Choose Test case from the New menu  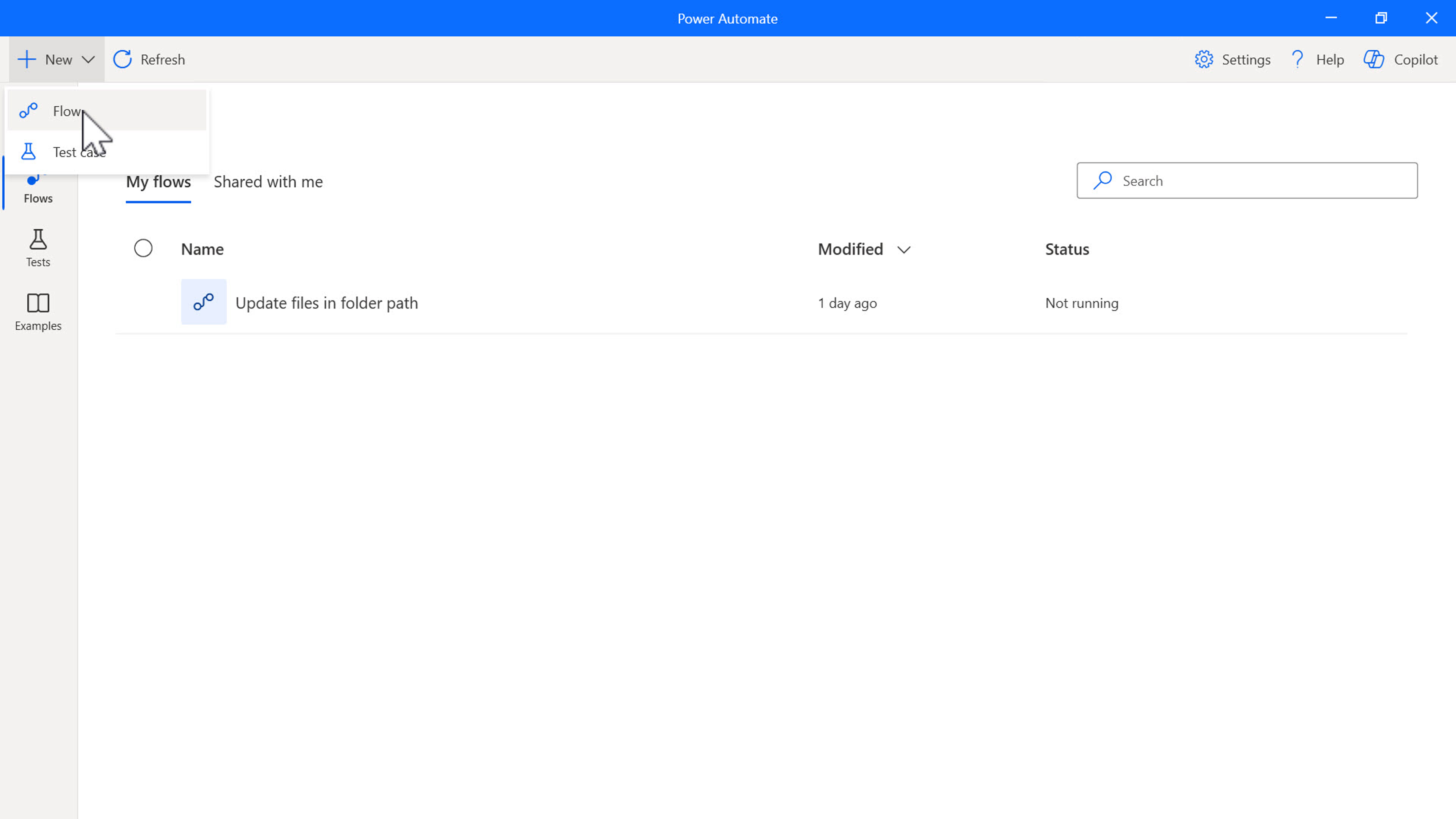(x=79, y=152)
